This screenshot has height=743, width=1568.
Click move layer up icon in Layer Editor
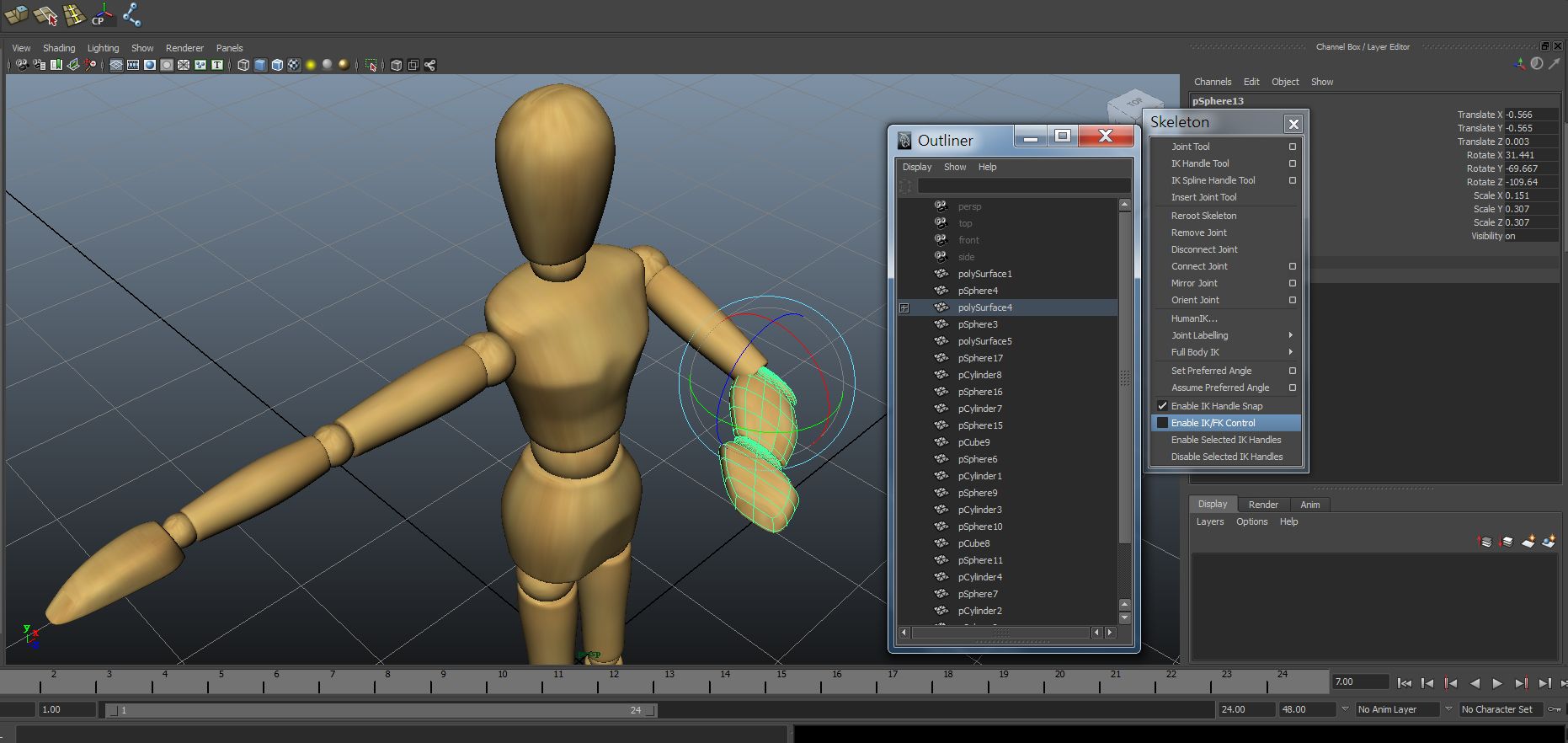coord(1485,542)
